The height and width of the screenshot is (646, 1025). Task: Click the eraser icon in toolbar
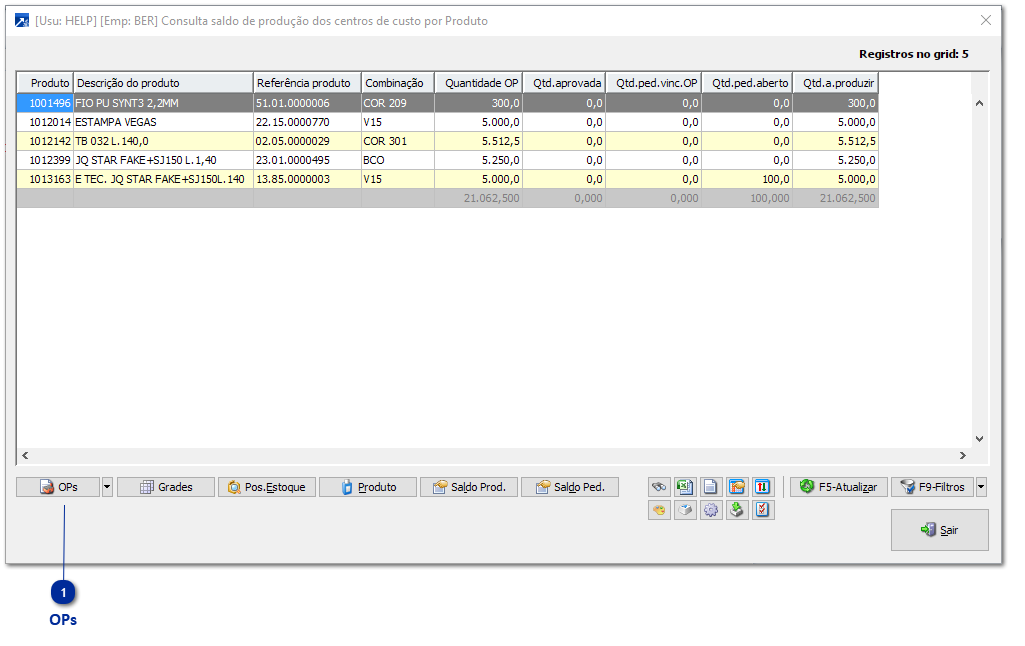pyautogui.click(x=685, y=510)
